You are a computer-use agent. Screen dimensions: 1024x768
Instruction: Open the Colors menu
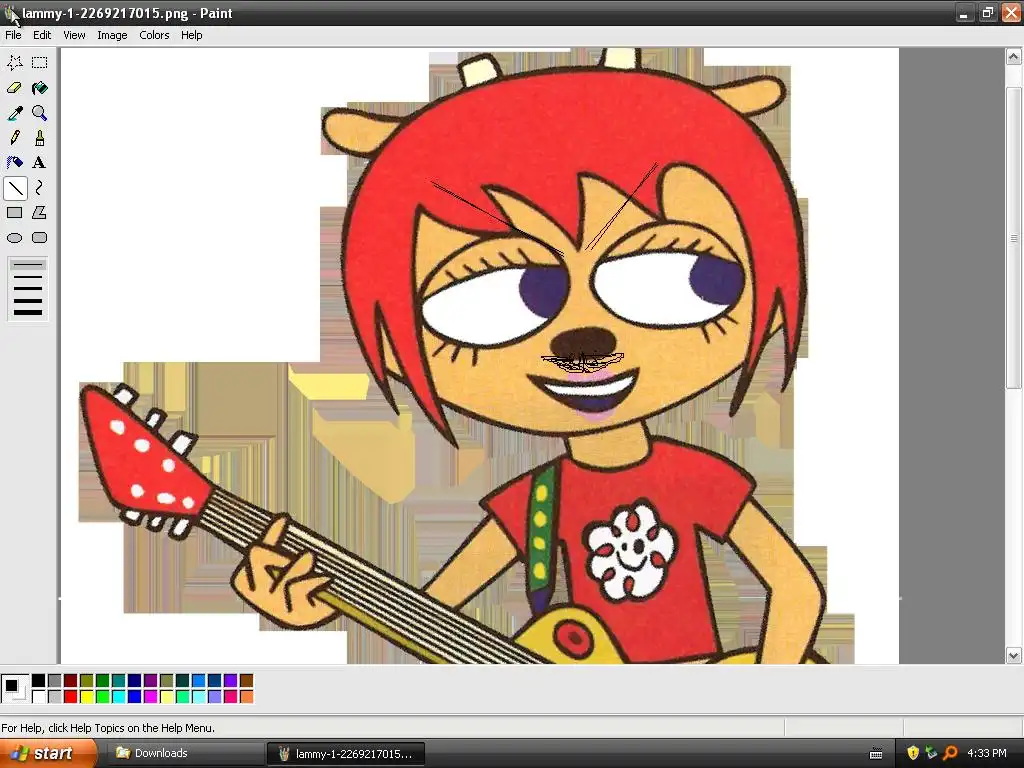(x=154, y=35)
